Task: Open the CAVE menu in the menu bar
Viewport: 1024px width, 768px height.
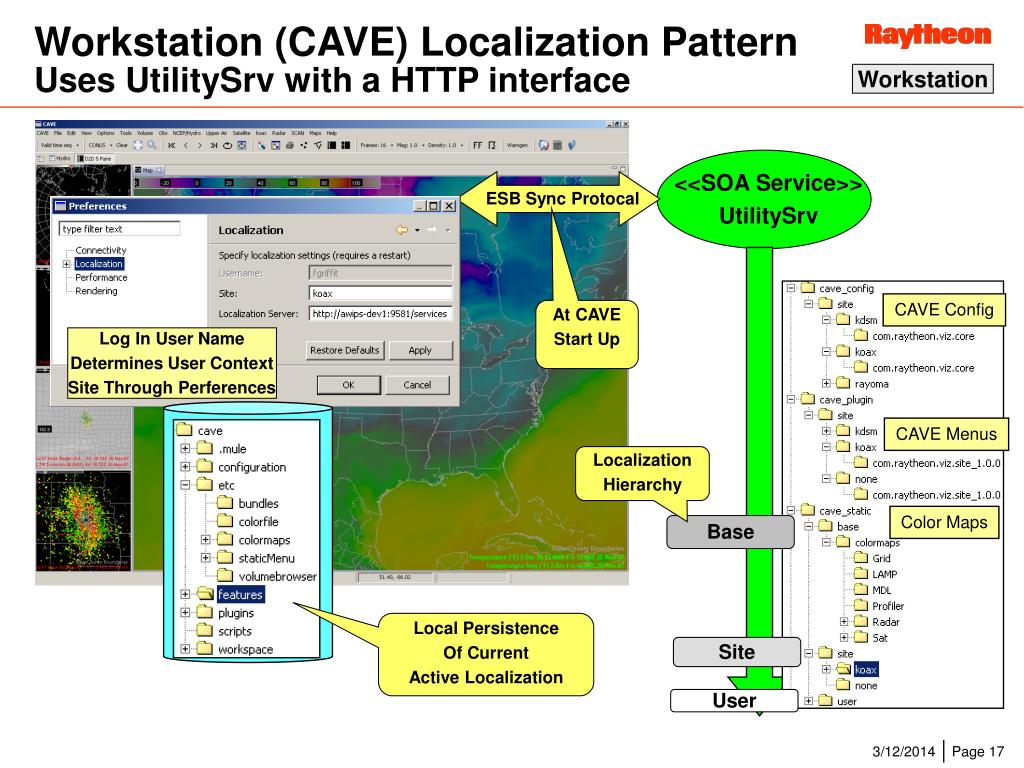Action: click(42, 133)
